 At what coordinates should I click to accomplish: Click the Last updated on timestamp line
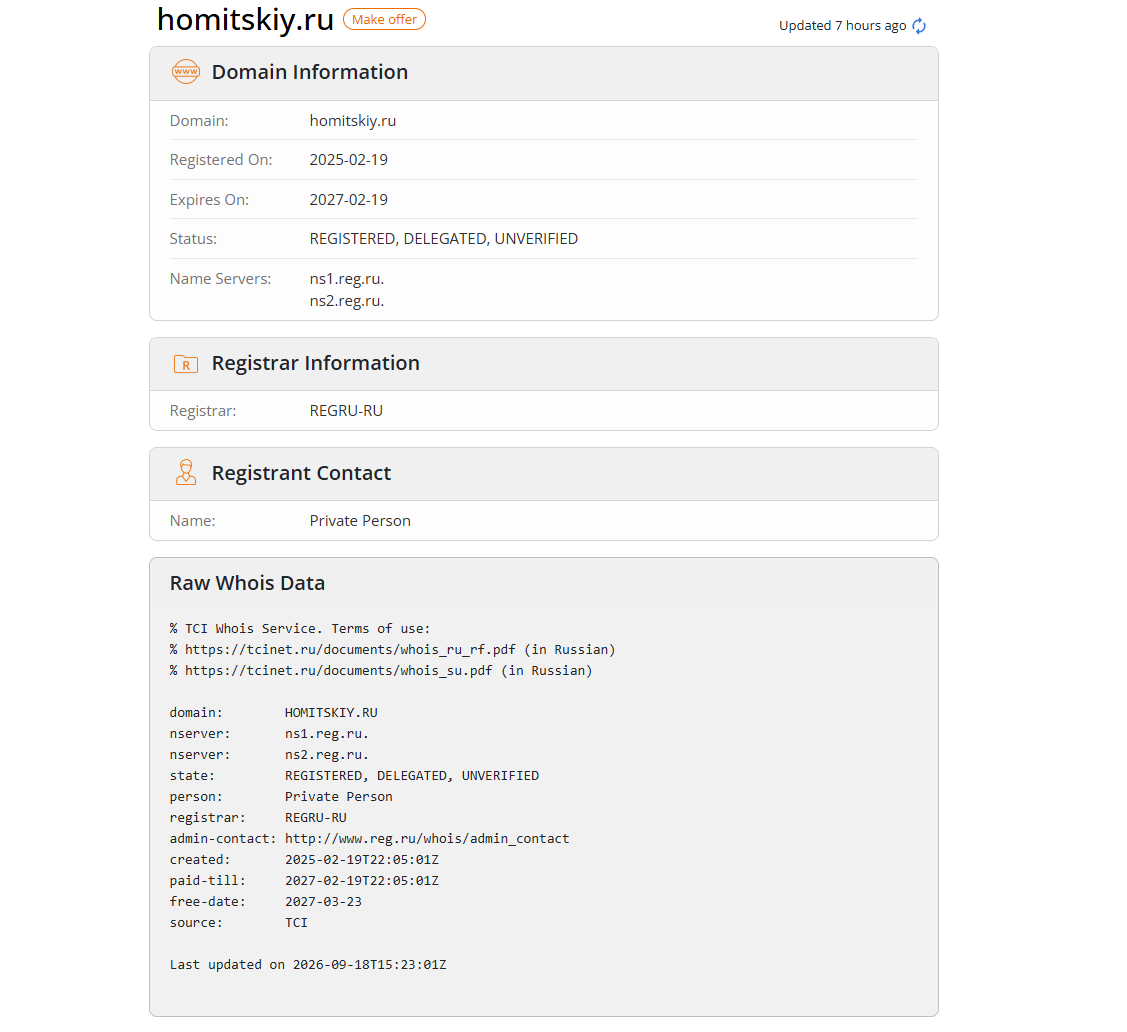click(308, 964)
